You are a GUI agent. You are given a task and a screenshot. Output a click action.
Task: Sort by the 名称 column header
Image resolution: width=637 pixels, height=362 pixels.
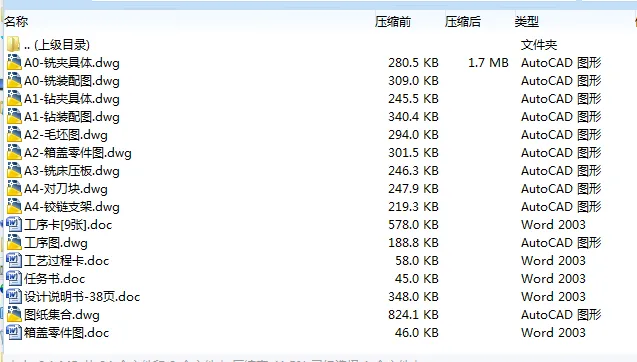click(16, 21)
